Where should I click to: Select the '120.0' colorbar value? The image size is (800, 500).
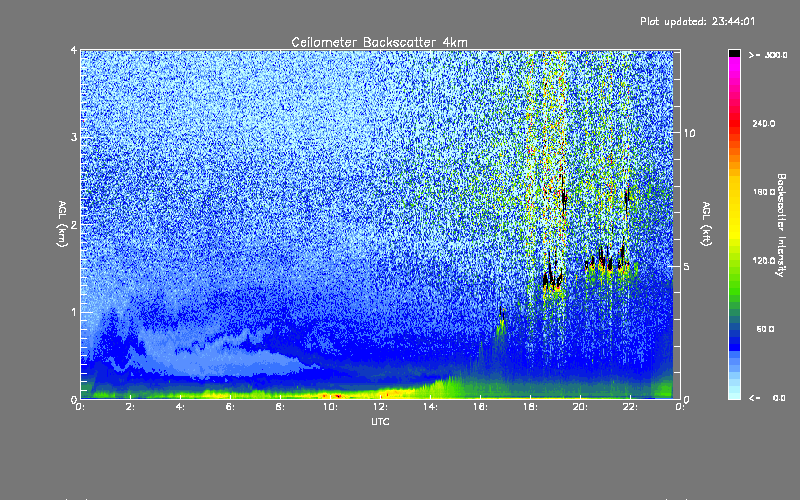pos(764,260)
